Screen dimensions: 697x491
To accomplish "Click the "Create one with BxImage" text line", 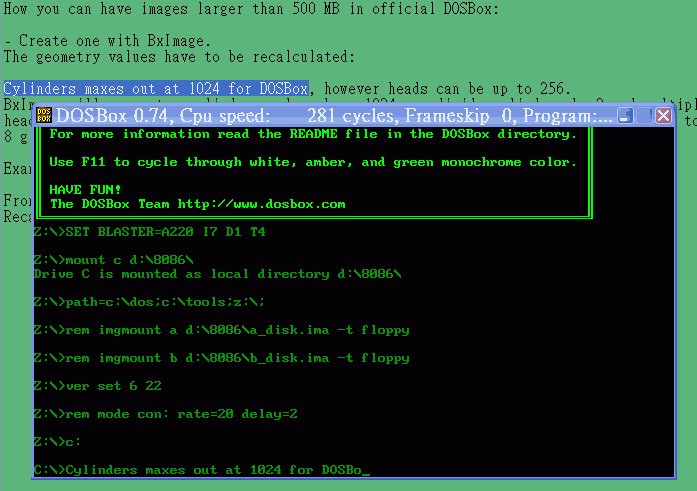I will pyautogui.click(x=107, y=41).
